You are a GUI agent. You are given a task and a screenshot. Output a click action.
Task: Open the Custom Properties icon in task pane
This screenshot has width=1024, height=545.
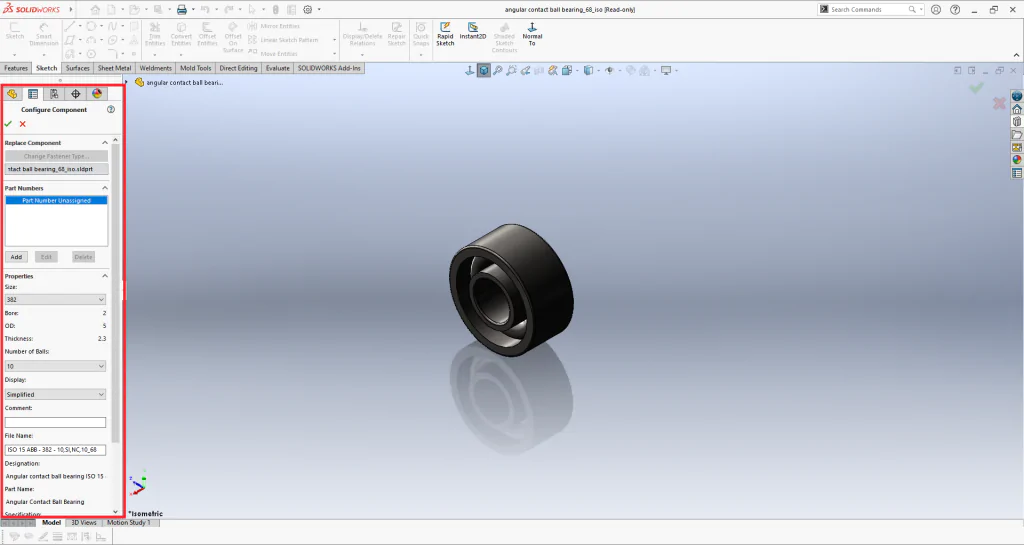tap(1017, 173)
